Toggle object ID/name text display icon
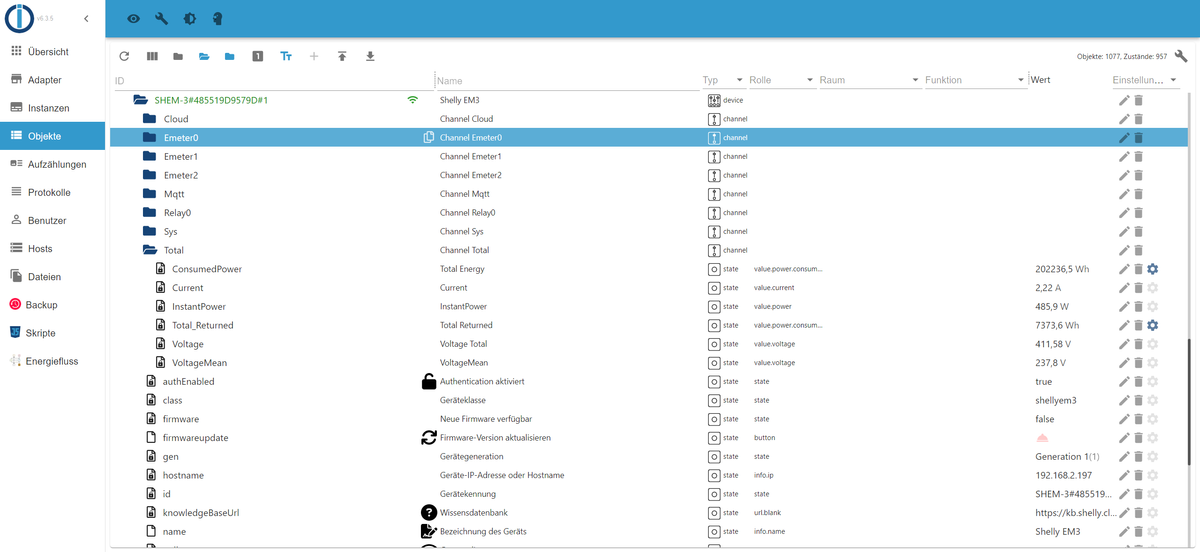Image resolution: width=1200 pixels, height=552 pixels. coord(286,57)
